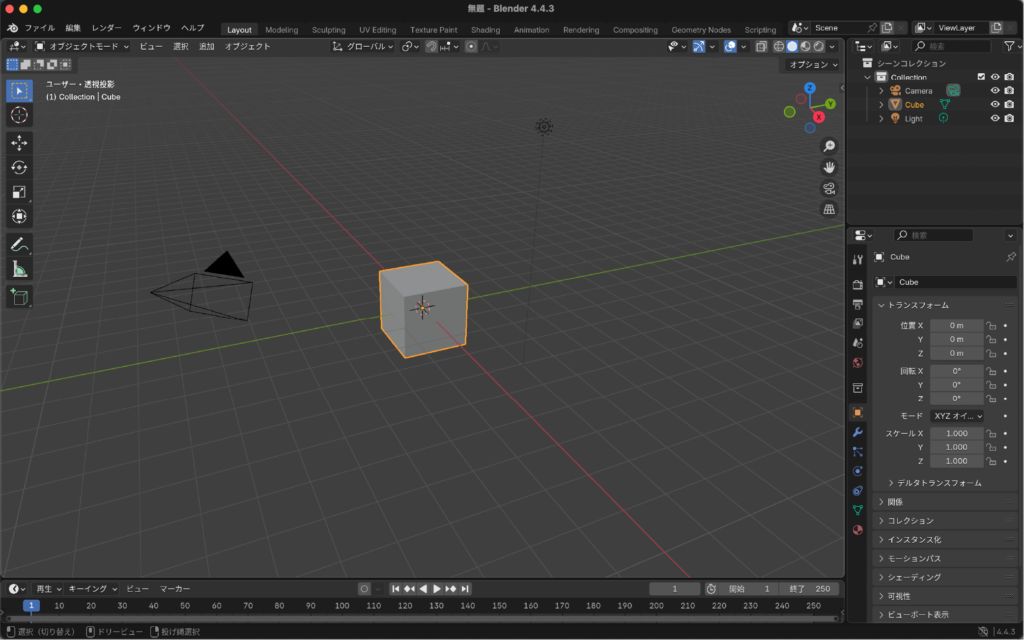Disable Cube in renders camera icon
The height and width of the screenshot is (640, 1024).
(x=1009, y=104)
